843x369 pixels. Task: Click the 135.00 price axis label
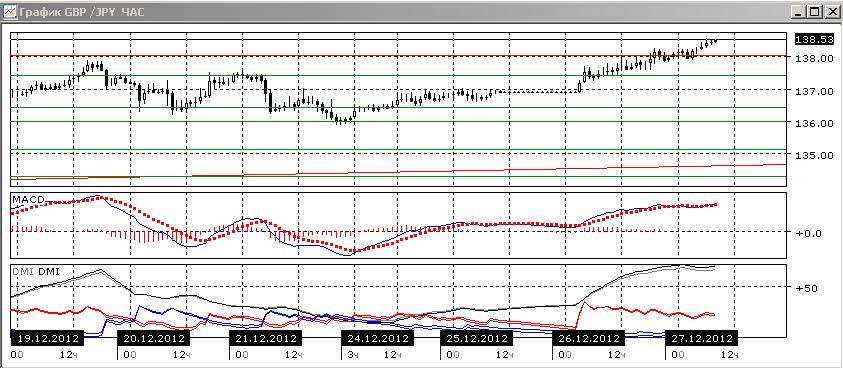click(x=814, y=155)
